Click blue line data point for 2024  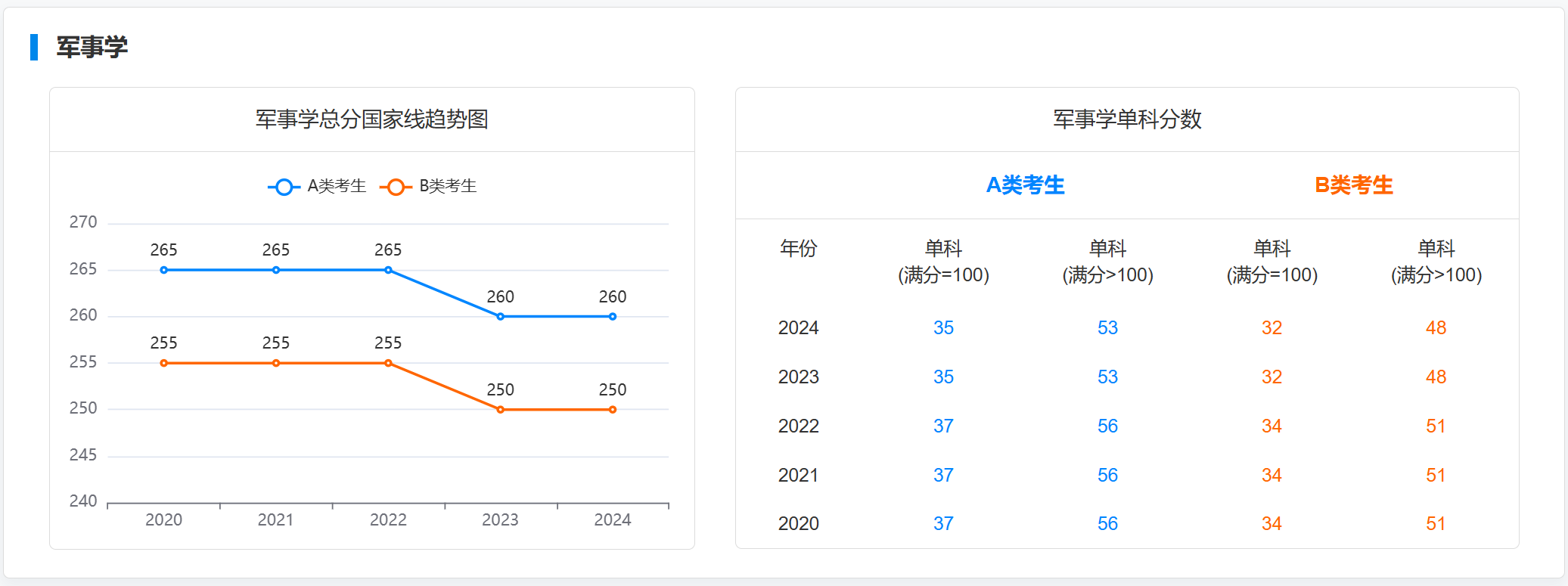click(613, 317)
